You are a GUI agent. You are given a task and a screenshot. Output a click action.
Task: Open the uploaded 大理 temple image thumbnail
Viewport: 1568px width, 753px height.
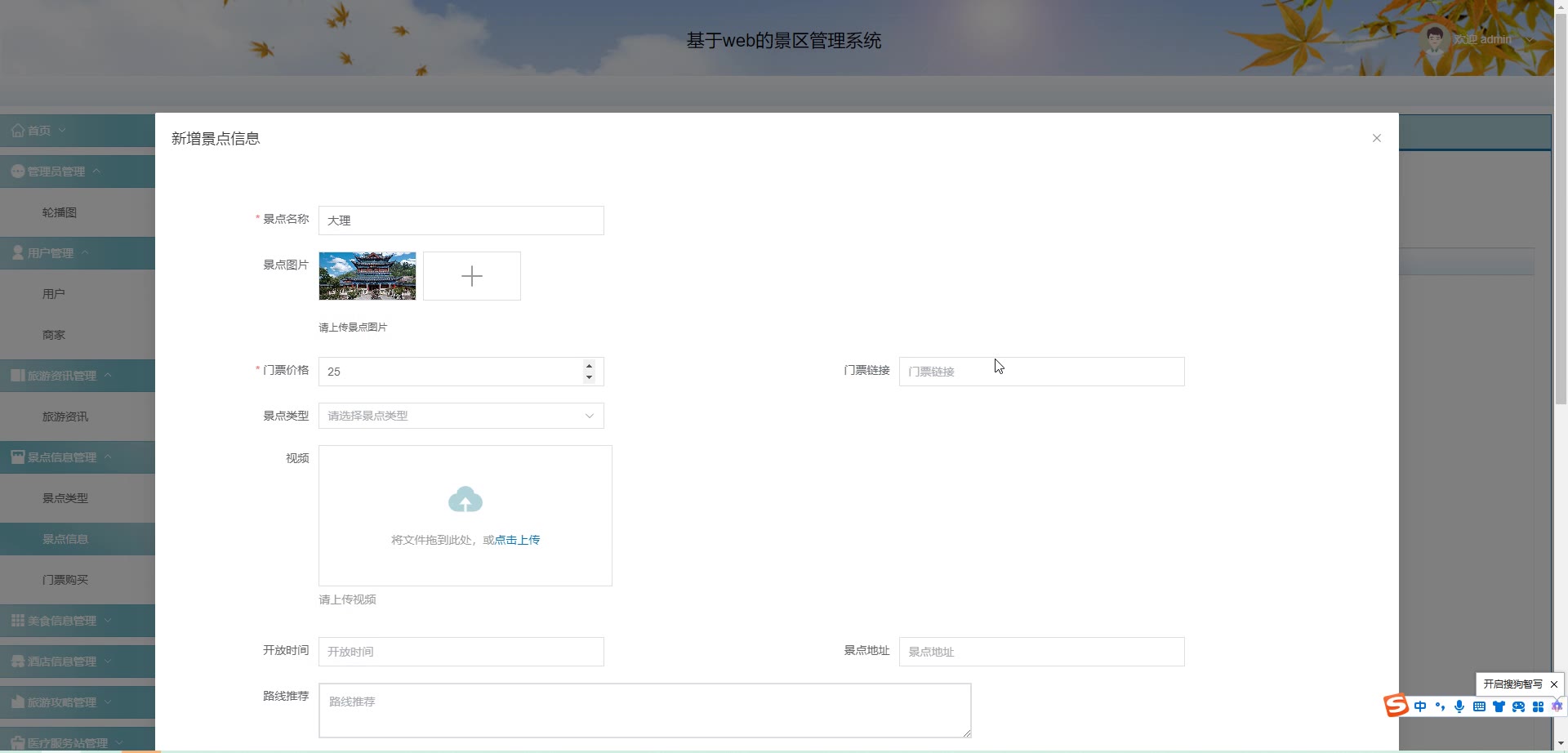point(367,276)
